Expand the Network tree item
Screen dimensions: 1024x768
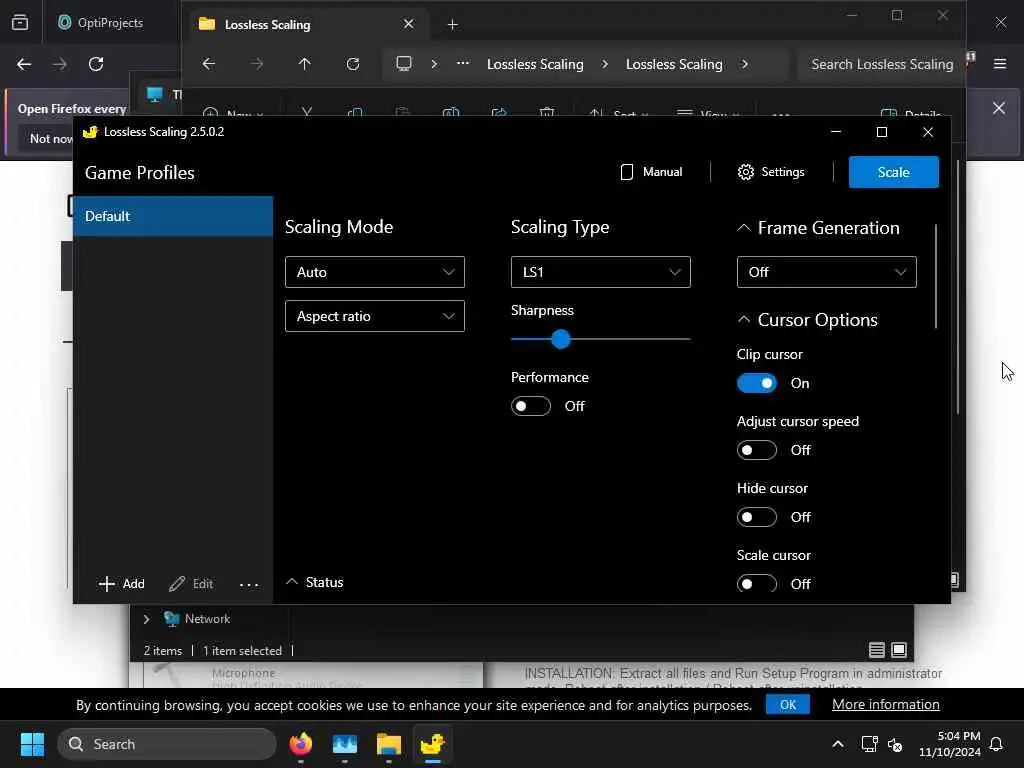[x=146, y=619]
